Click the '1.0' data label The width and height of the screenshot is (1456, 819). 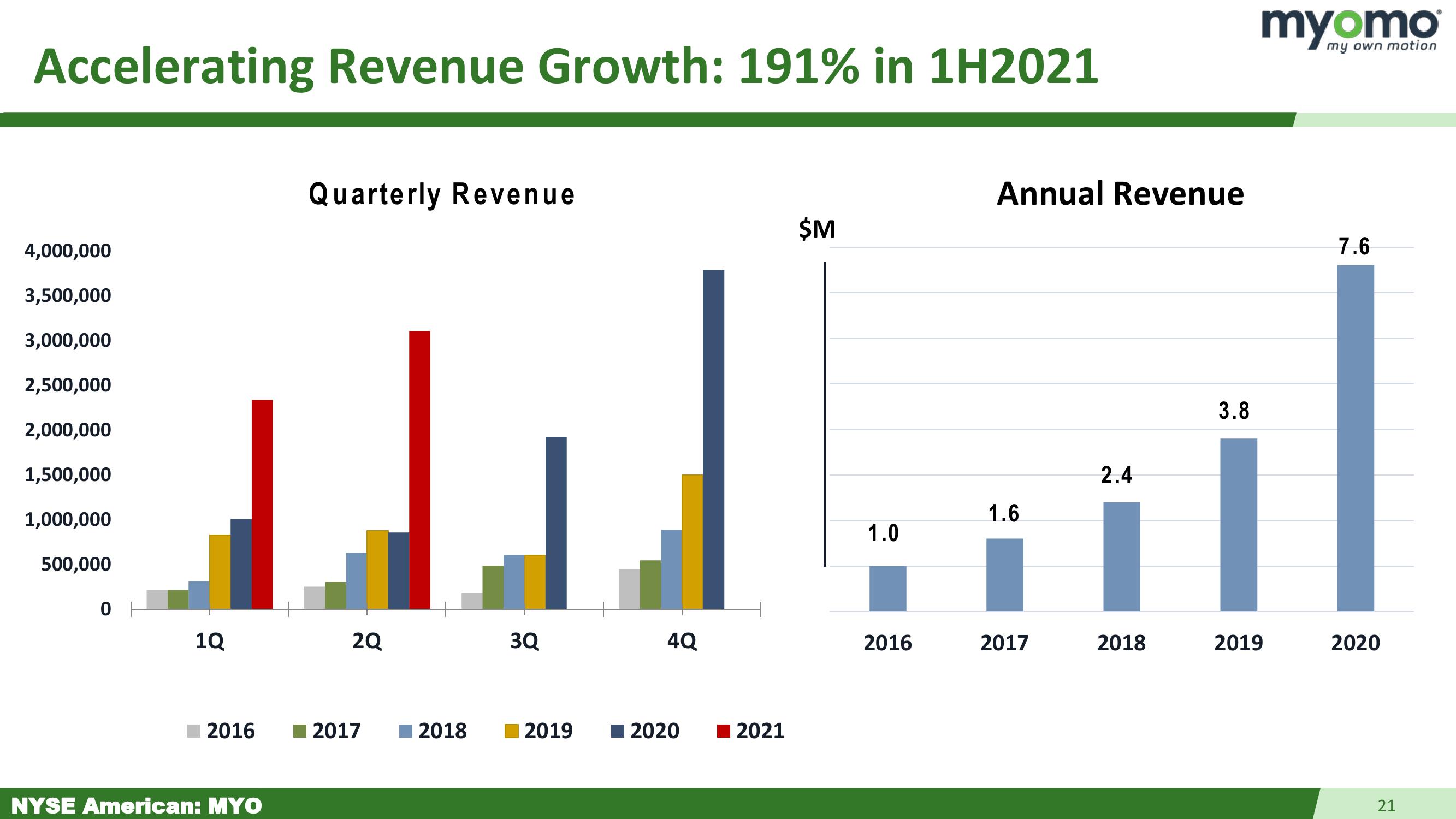click(x=884, y=533)
